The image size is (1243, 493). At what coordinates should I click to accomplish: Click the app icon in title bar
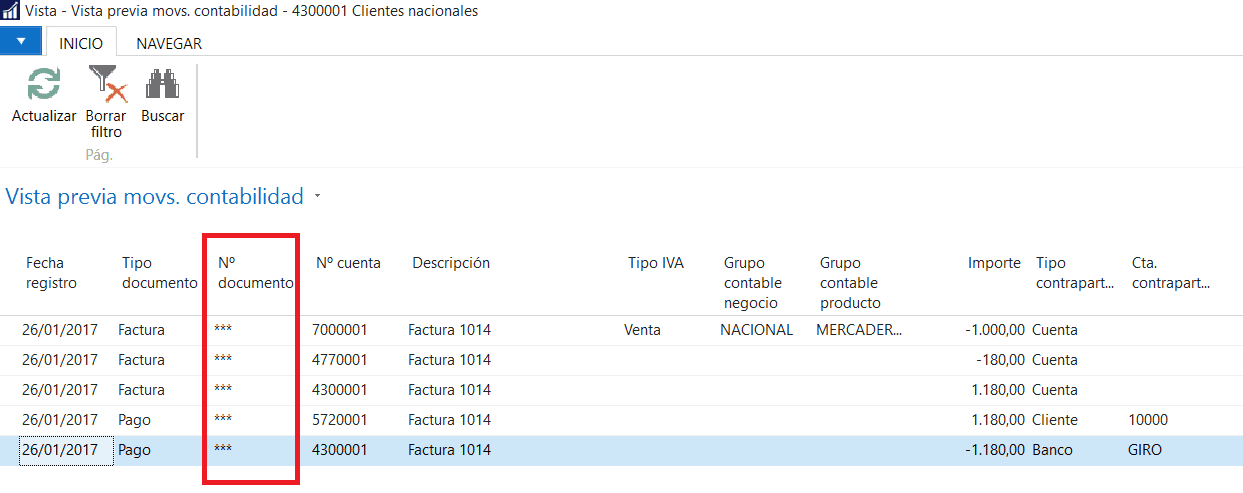(10, 11)
